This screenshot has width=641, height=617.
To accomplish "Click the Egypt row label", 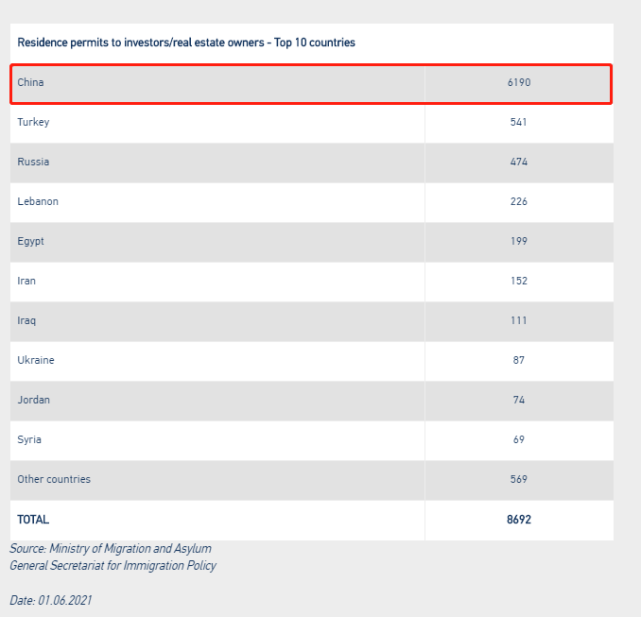I will point(31,241).
